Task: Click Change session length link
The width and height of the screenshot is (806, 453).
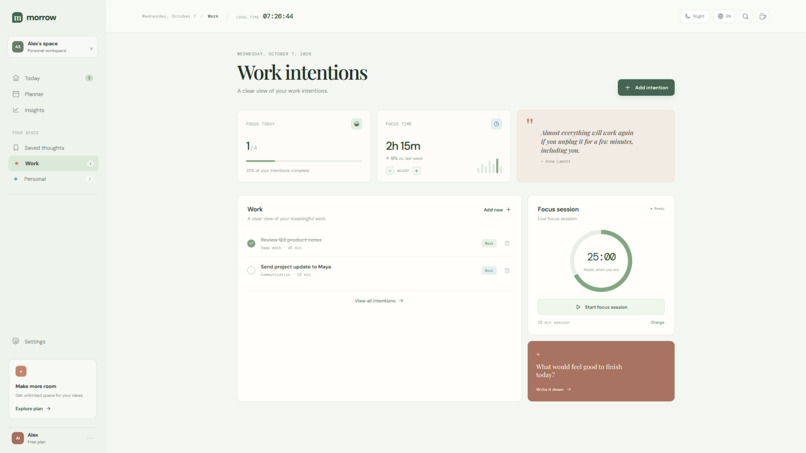Action: [657, 323]
